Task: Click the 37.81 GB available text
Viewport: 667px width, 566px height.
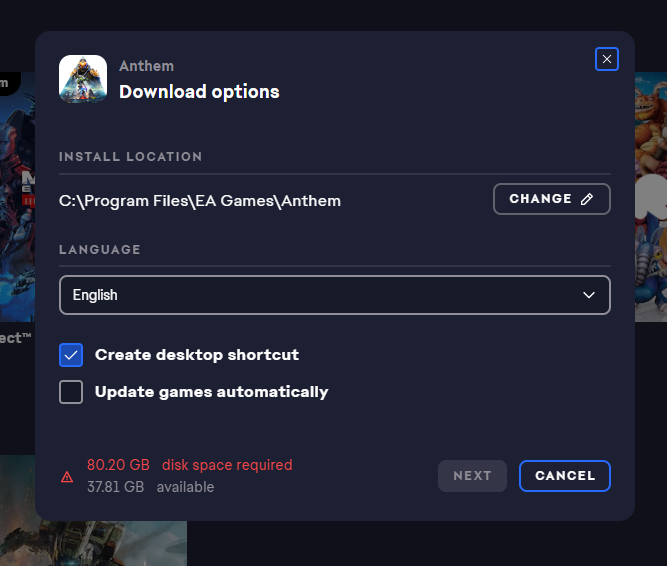Action: 151,487
